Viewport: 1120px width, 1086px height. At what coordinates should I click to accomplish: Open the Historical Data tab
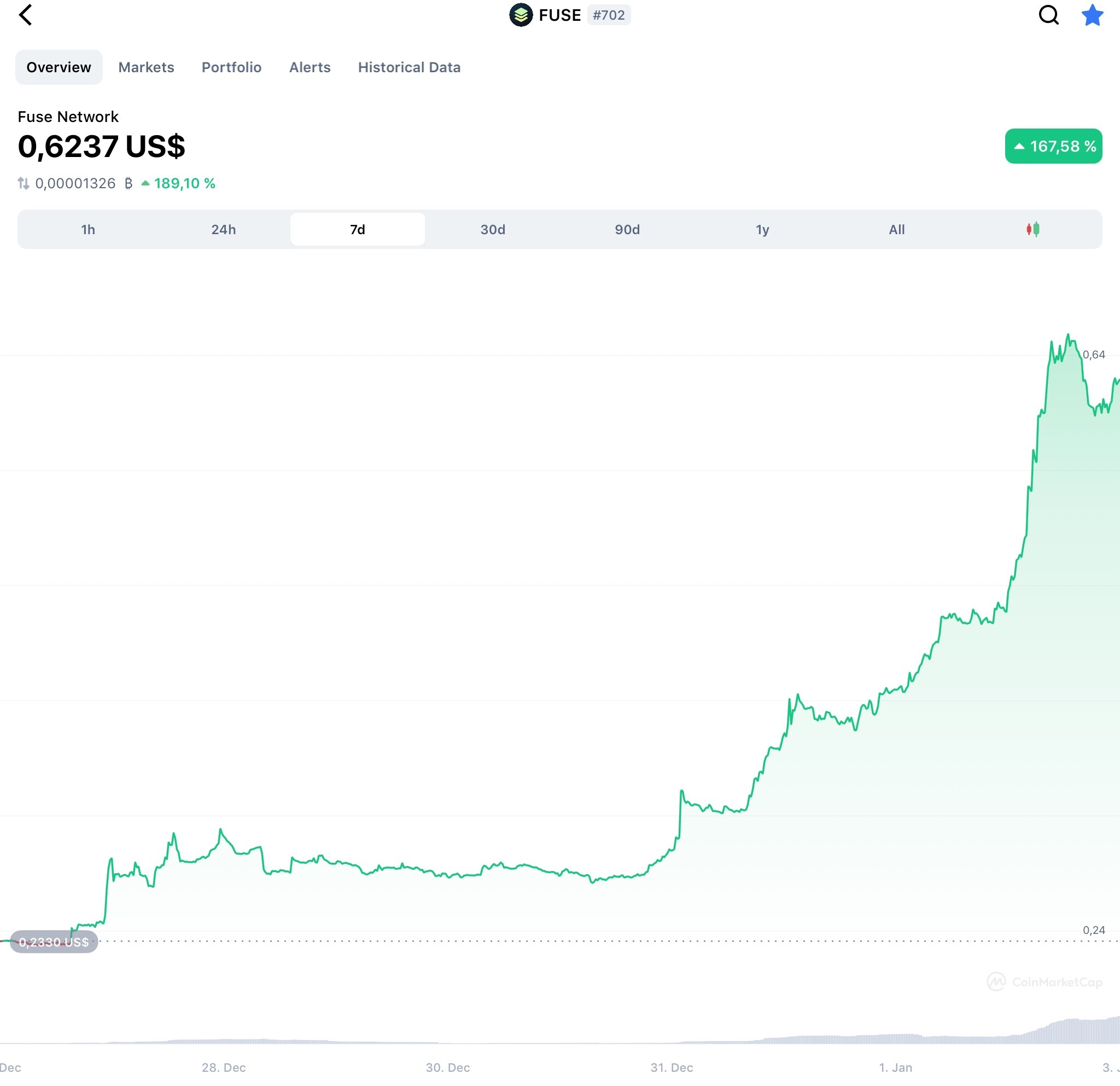(x=409, y=67)
